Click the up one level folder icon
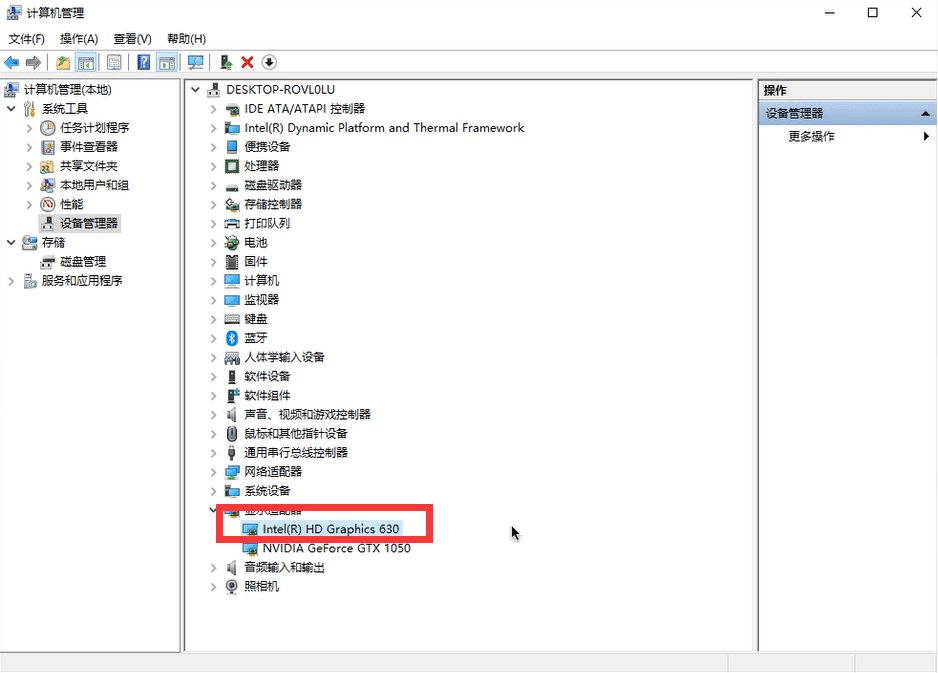938x673 pixels. [x=63, y=62]
